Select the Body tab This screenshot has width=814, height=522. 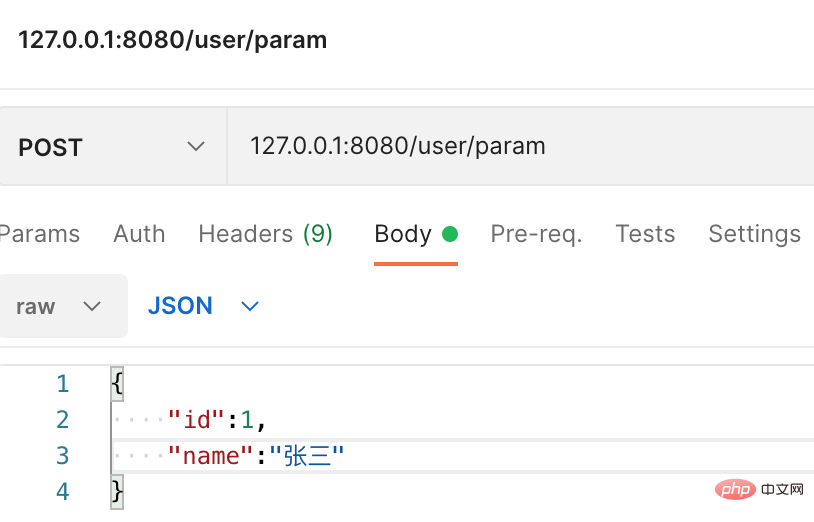pyautogui.click(x=416, y=235)
